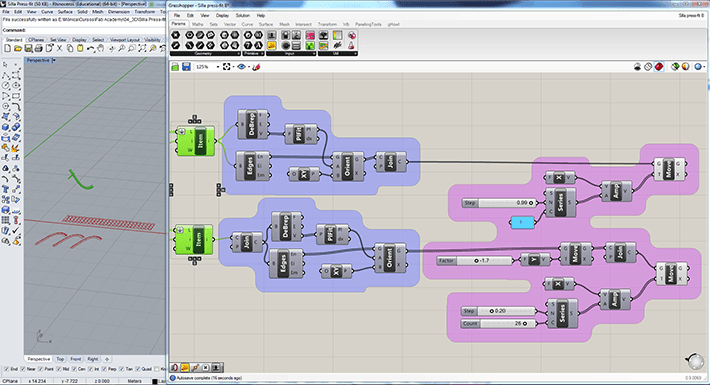Select the lower Edges component
710x385 pixels.
(x=286, y=264)
